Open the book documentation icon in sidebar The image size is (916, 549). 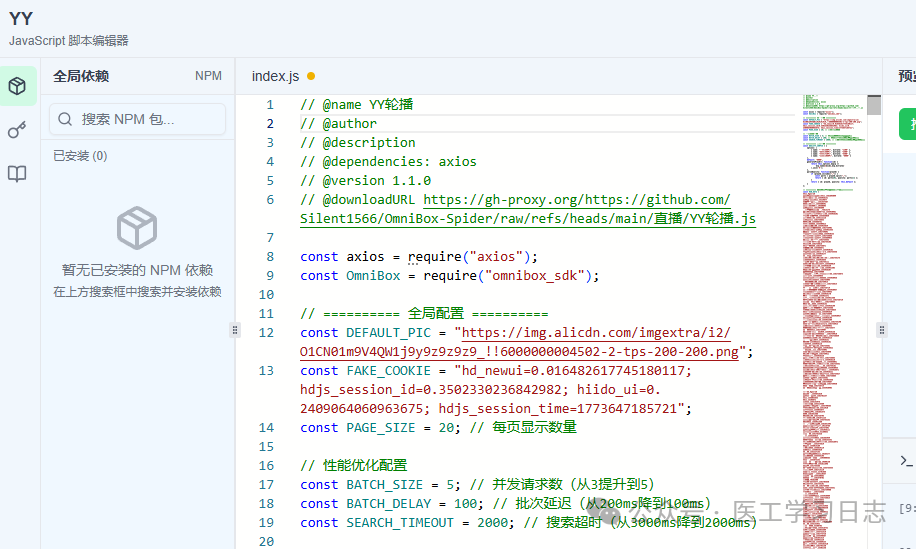[17, 174]
